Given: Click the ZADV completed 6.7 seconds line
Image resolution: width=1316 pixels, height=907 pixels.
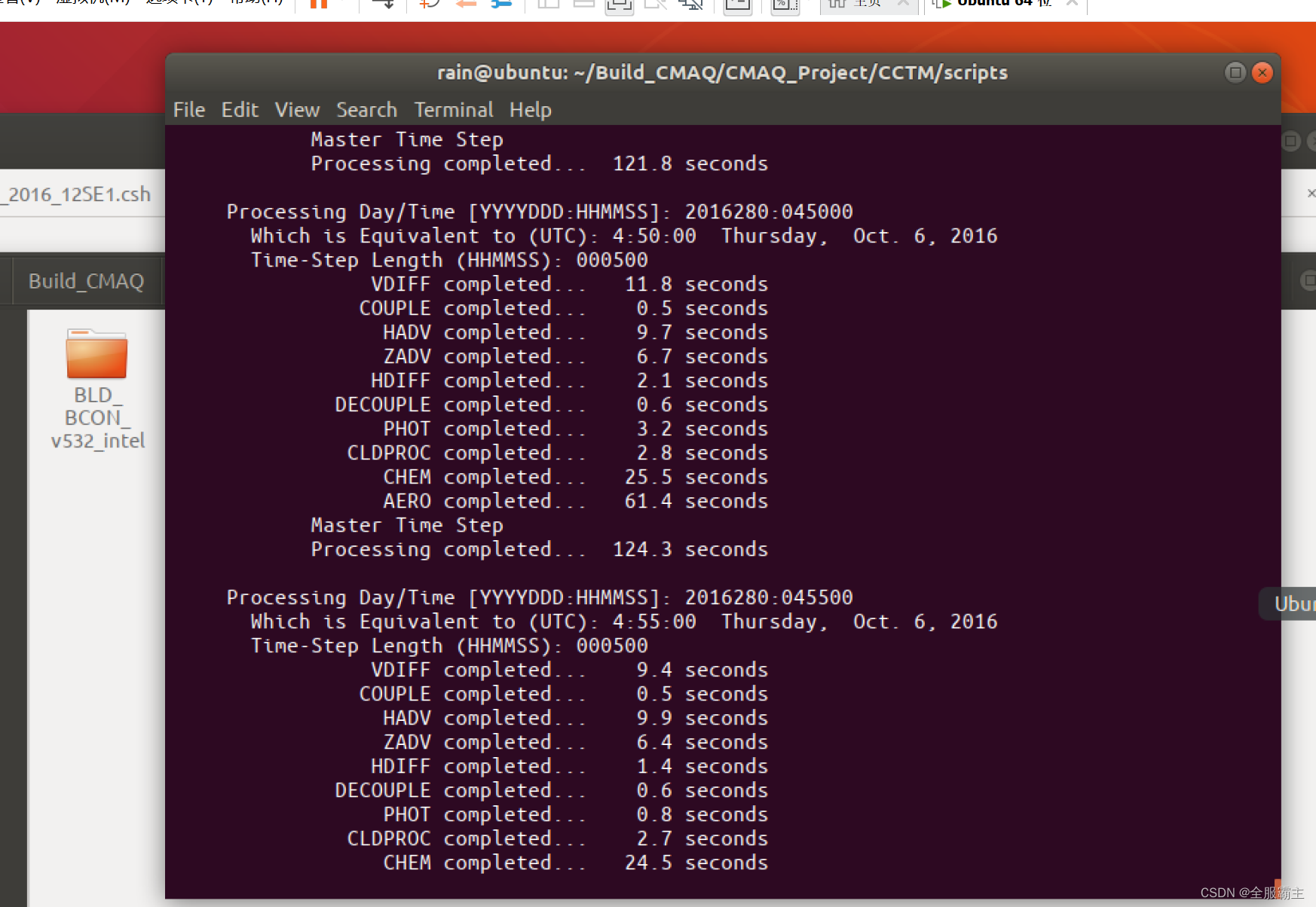Looking at the screenshot, I should point(576,356).
